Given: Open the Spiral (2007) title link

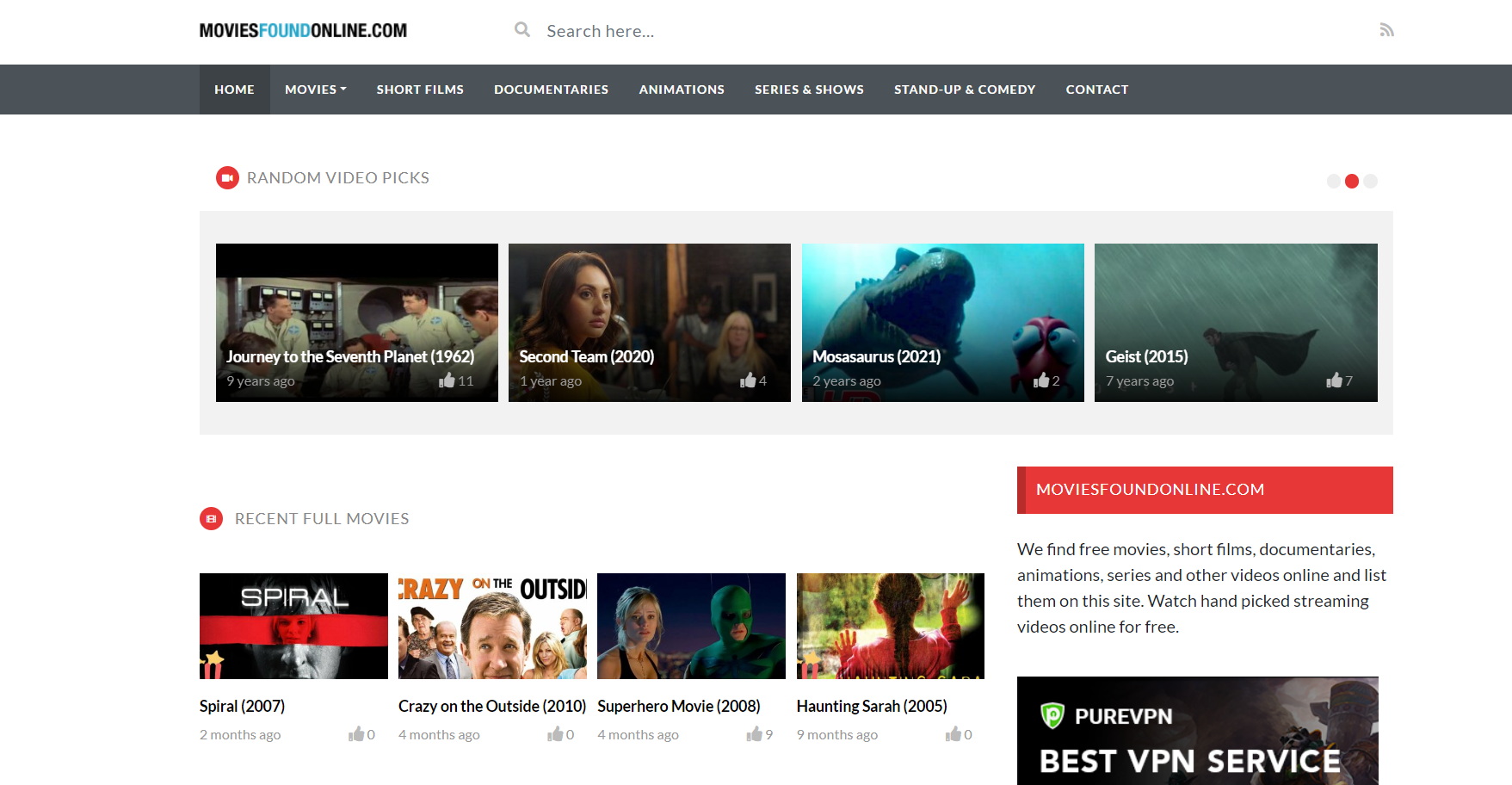Looking at the screenshot, I should [242, 706].
